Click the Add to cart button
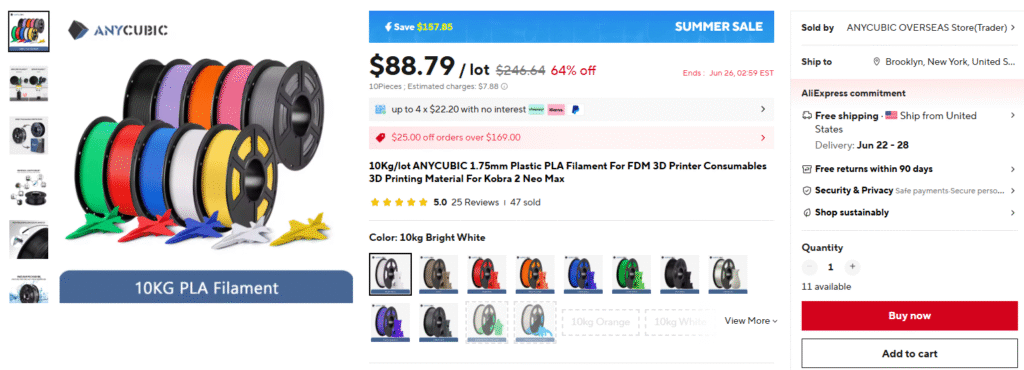The height and width of the screenshot is (370, 1024). (910, 354)
